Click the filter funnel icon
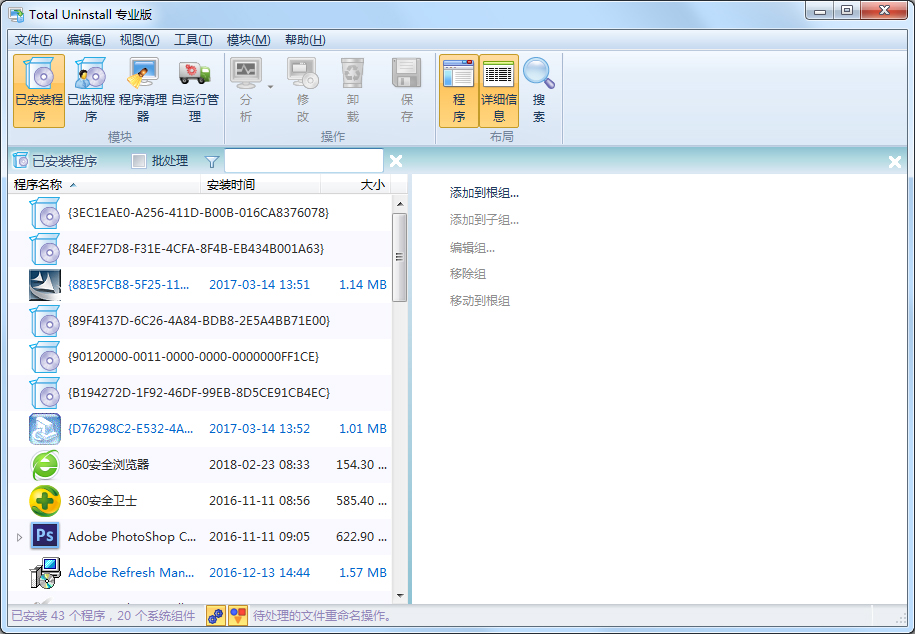The image size is (915, 634). click(x=212, y=162)
